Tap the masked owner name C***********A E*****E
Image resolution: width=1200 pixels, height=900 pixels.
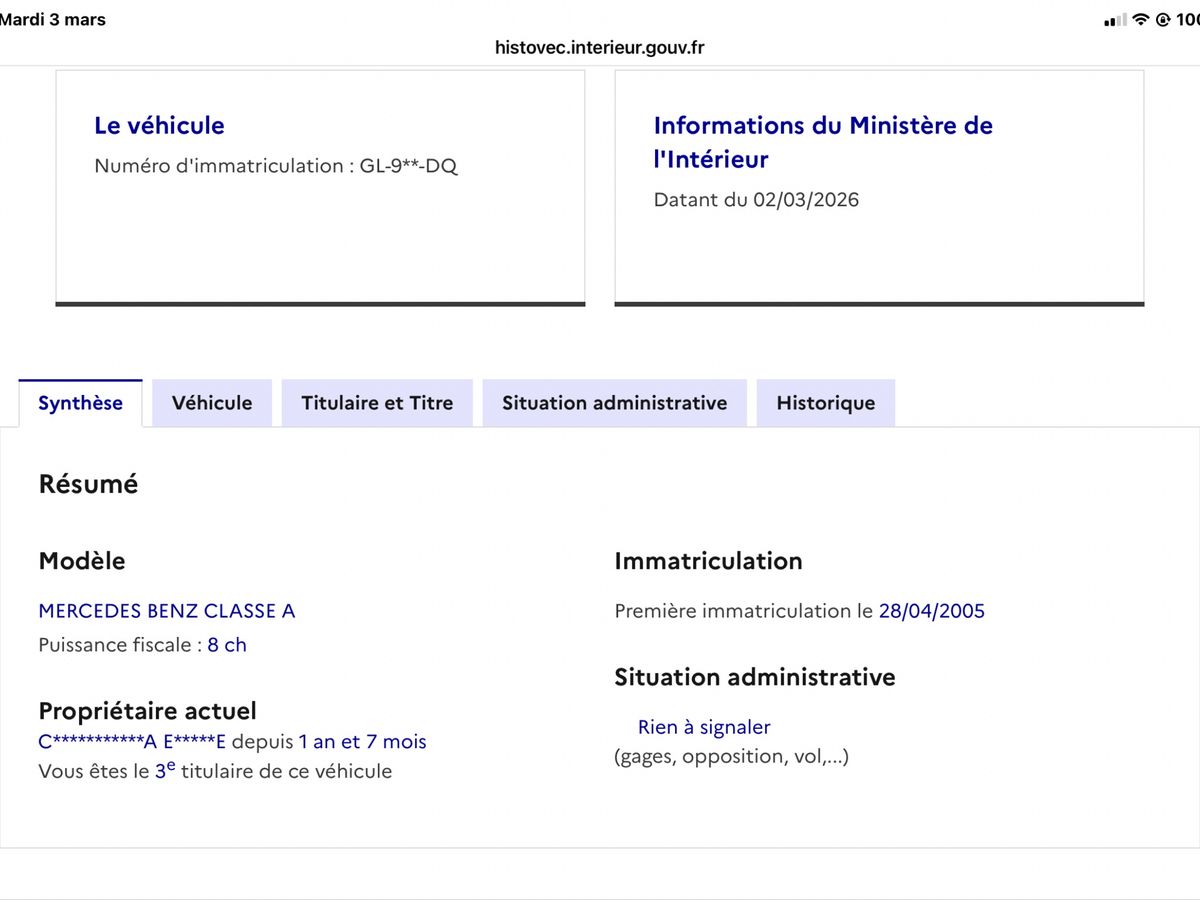[x=132, y=742]
